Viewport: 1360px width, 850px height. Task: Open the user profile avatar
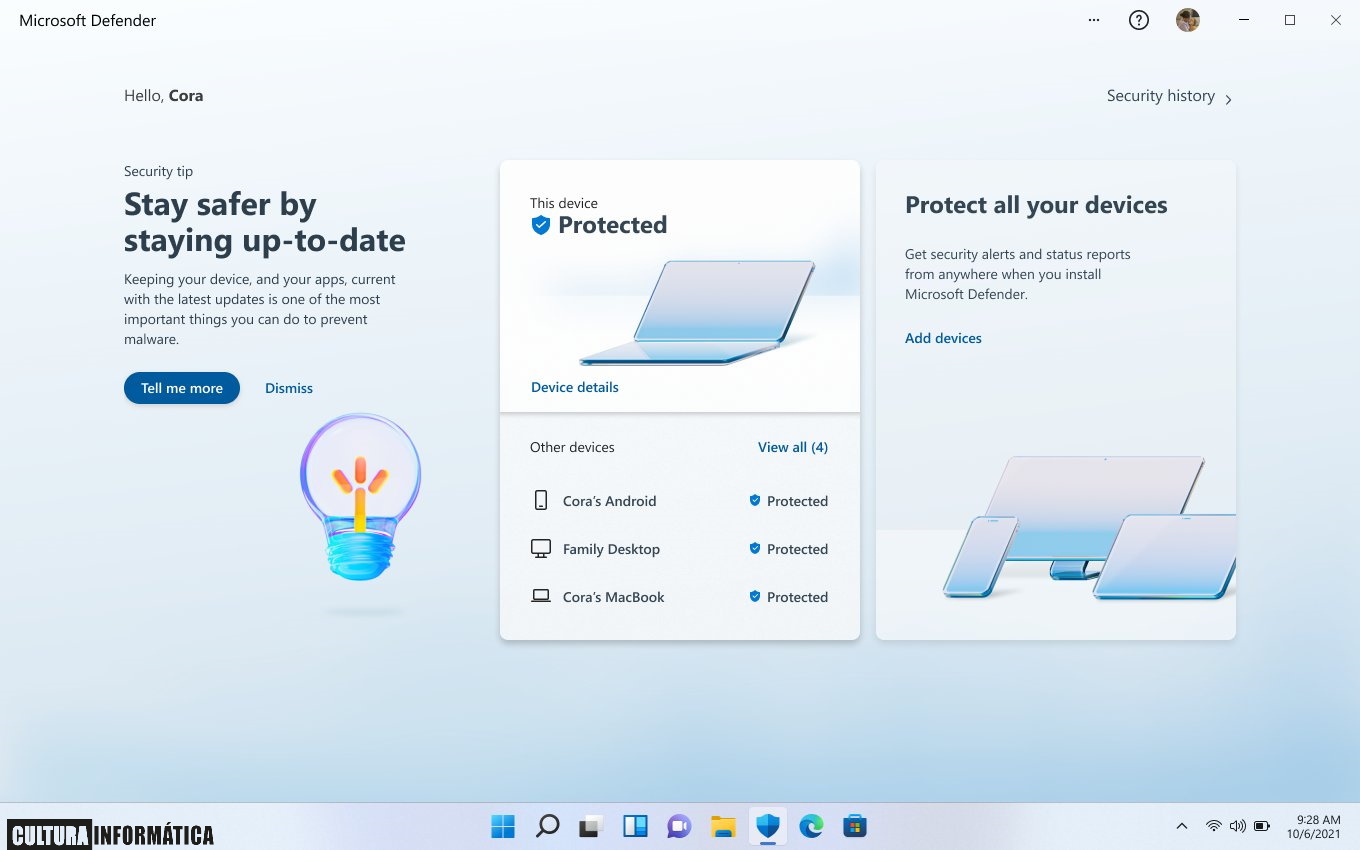(x=1188, y=20)
